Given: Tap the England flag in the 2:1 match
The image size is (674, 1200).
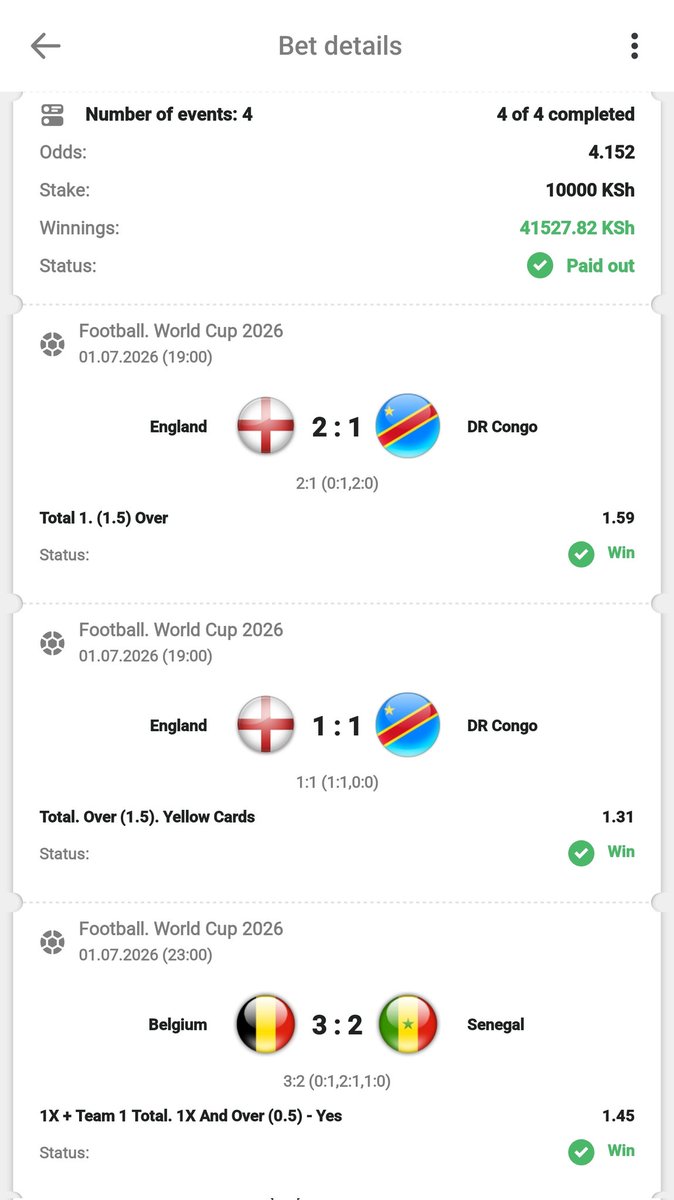Looking at the screenshot, I should click(x=266, y=426).
